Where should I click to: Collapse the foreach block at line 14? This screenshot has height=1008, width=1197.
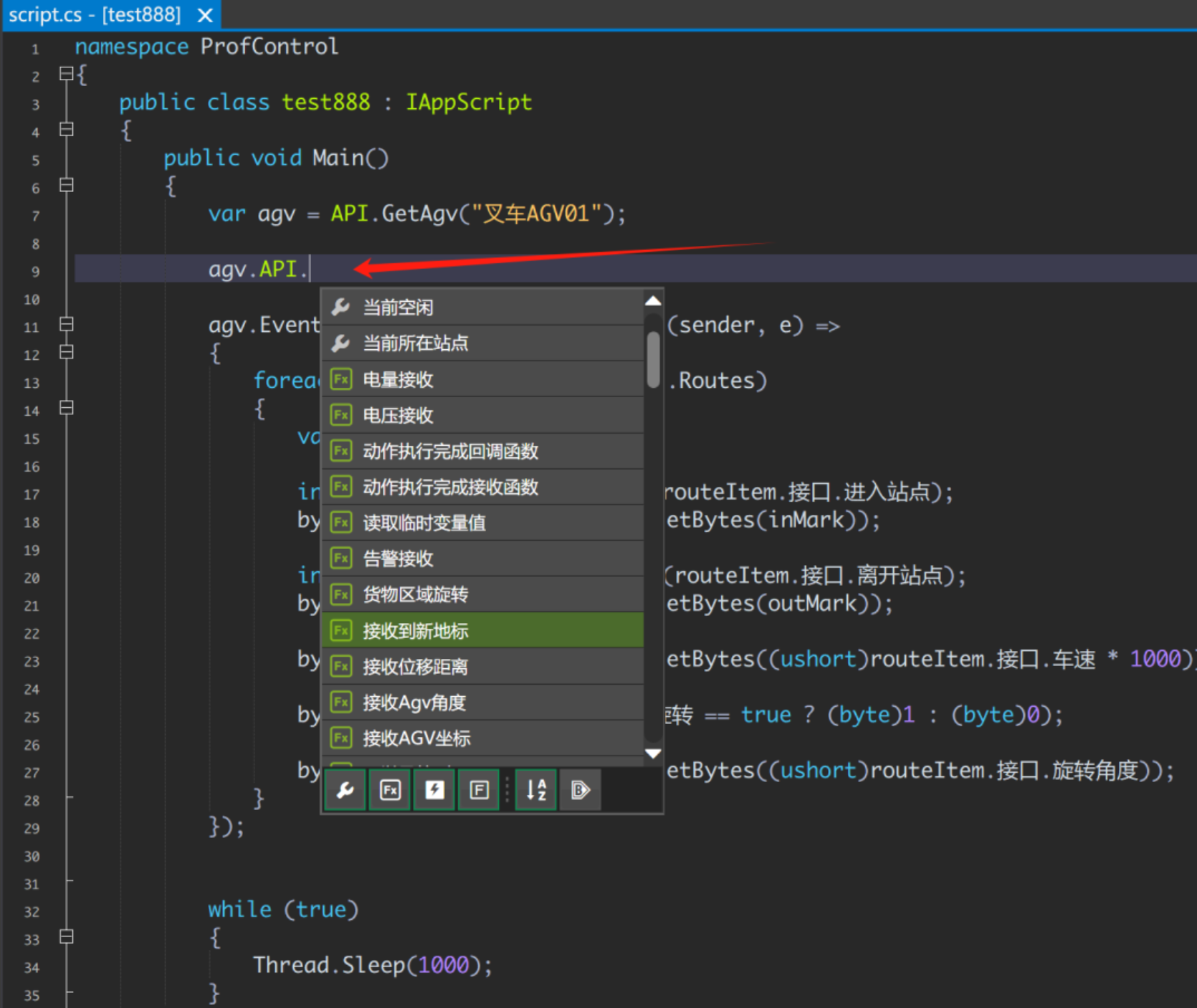pyautogui.click(x=66, y=408)
